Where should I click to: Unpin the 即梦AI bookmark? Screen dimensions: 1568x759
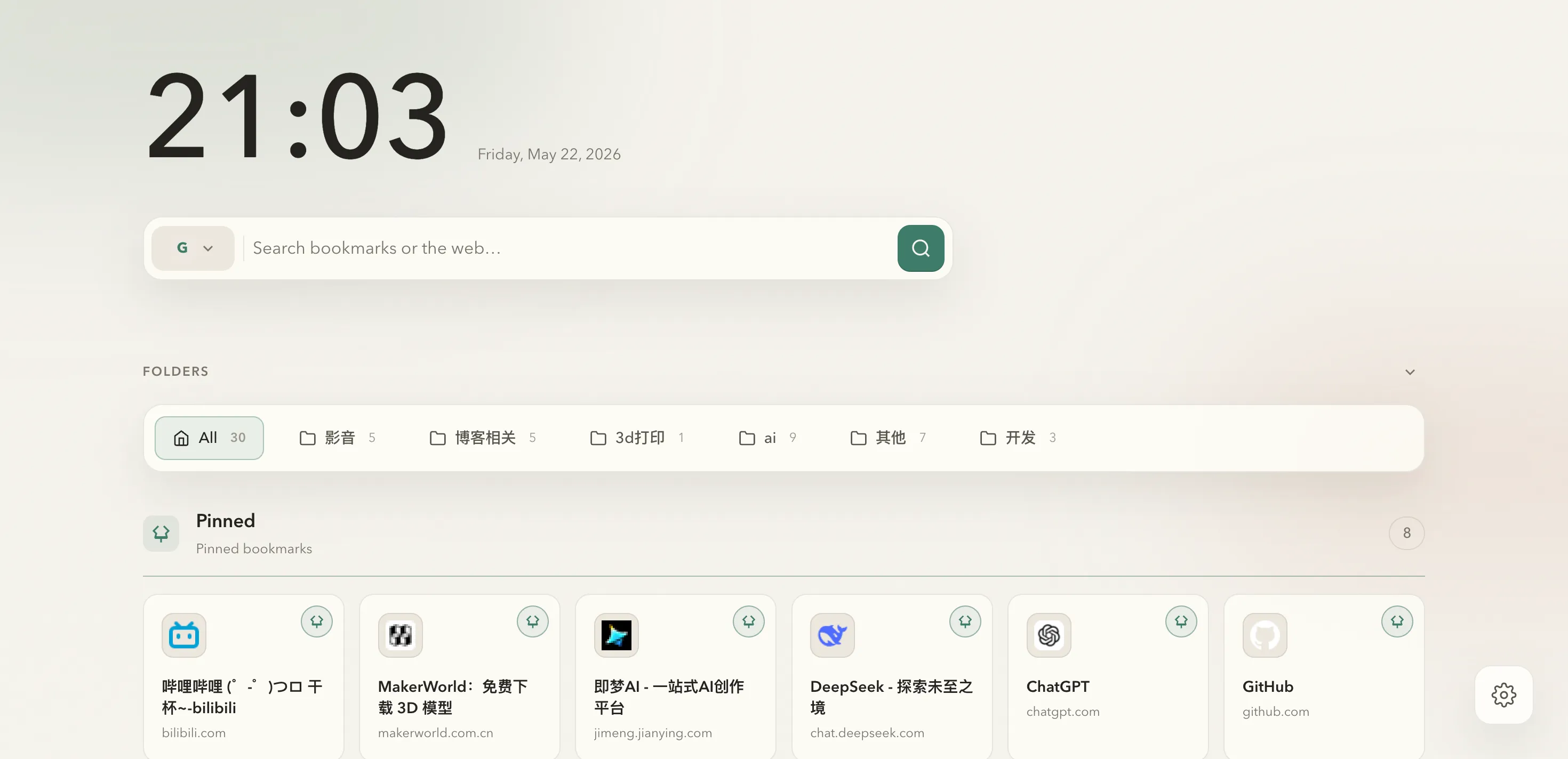(749, 621)
